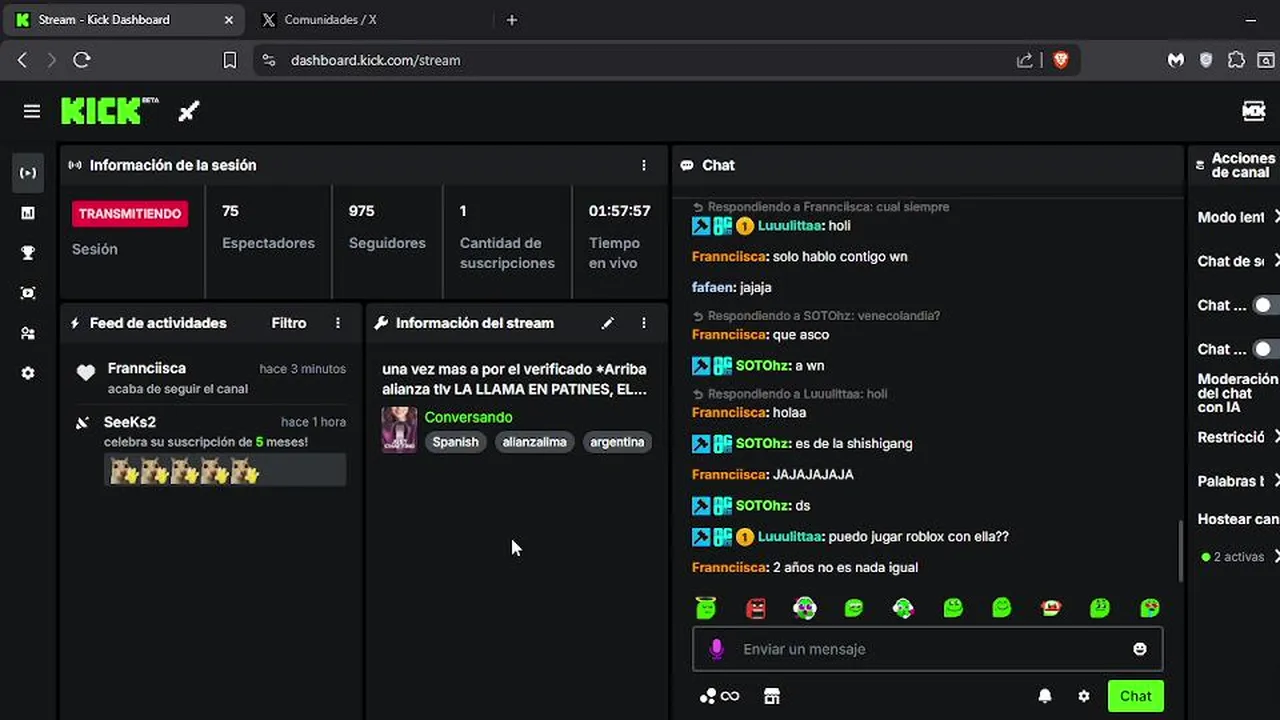Click SeeKs2 subscription activity entry
Viewport: 1280px width, 720px height.
(211, 449)
